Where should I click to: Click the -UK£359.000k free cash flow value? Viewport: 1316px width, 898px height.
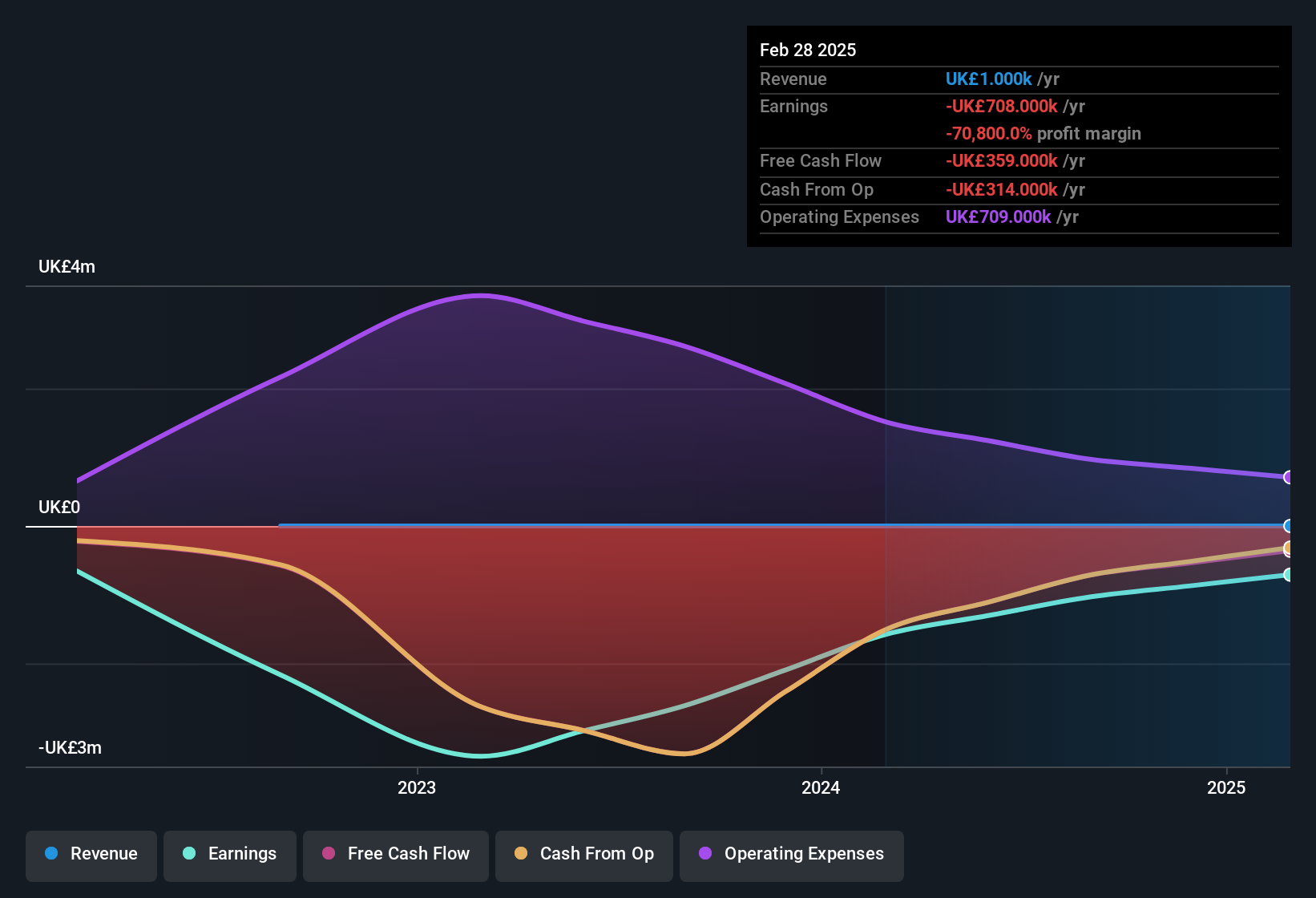1001,160
